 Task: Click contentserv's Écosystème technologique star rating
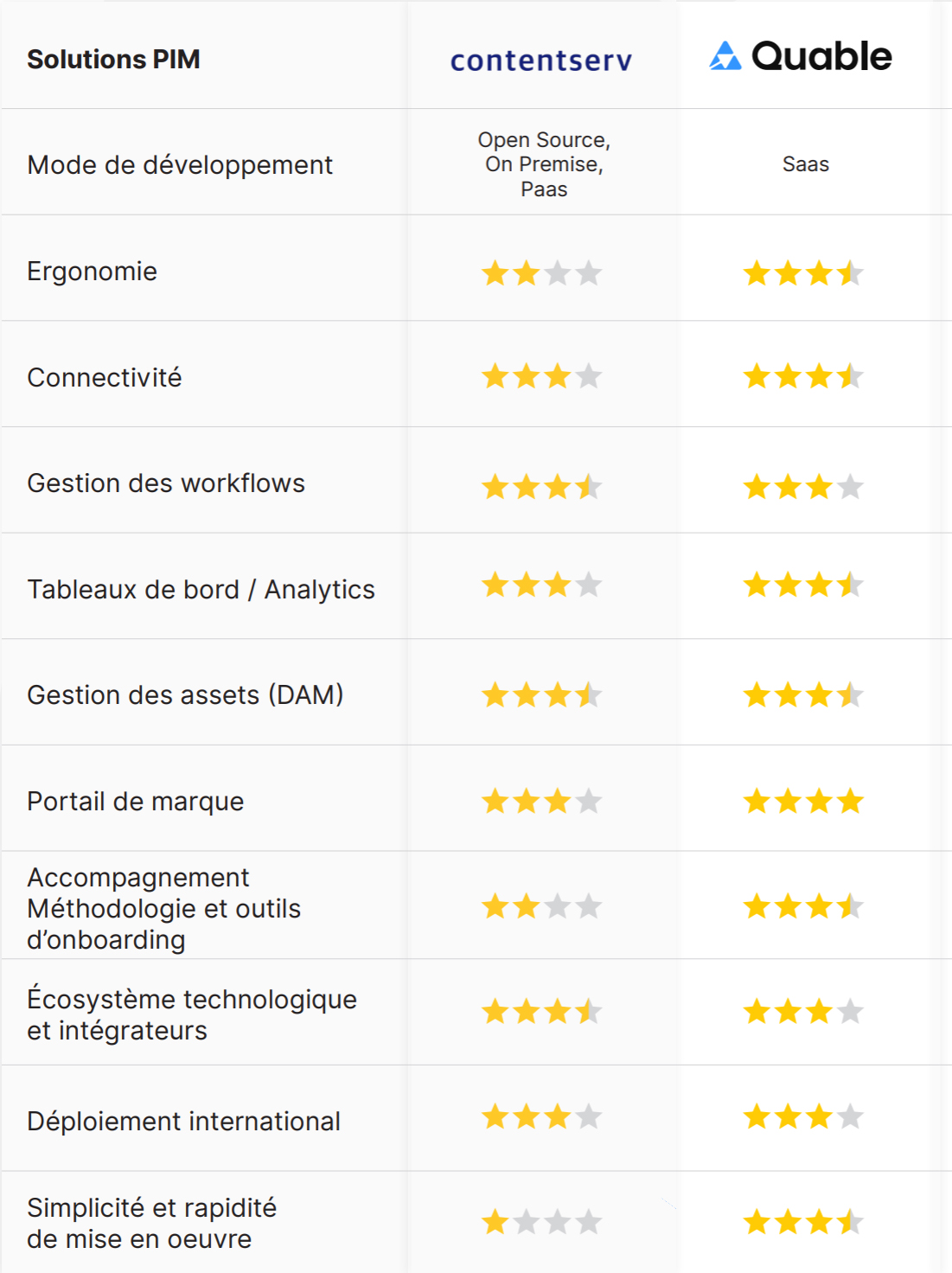click(541, 1011)
